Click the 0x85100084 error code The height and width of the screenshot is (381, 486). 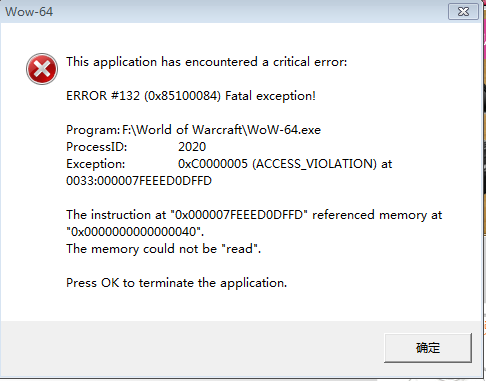pyautogui.click(x=182, y=96)
